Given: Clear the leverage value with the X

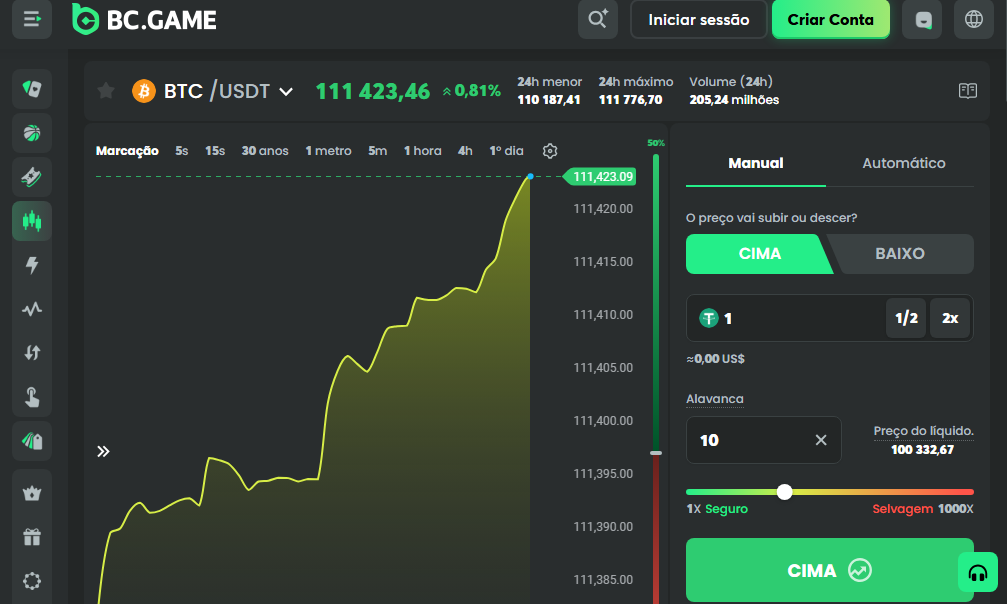Looking at the screenshot, I should [x=820, y=439].
